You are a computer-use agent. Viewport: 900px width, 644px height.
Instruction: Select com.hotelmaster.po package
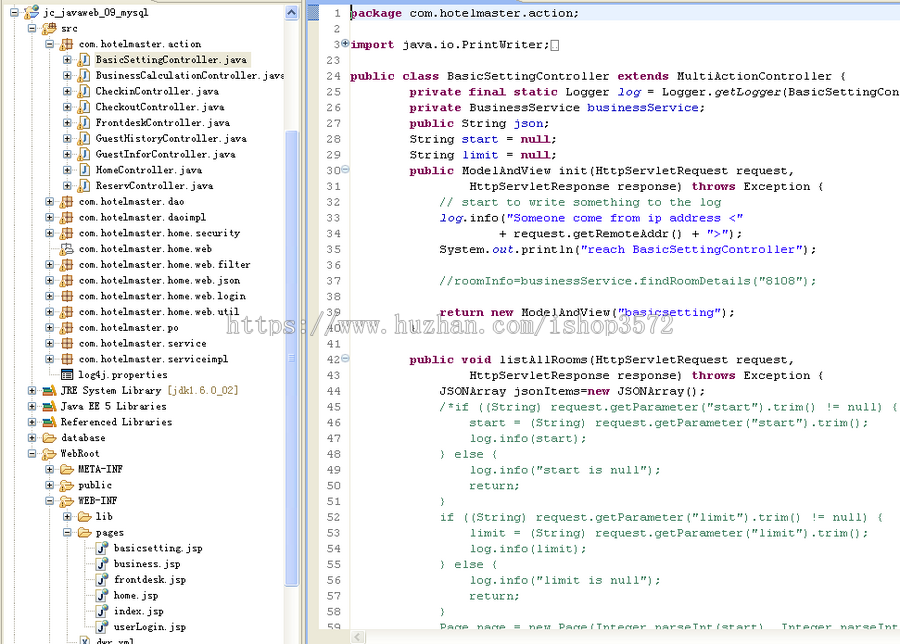[129, 328]
